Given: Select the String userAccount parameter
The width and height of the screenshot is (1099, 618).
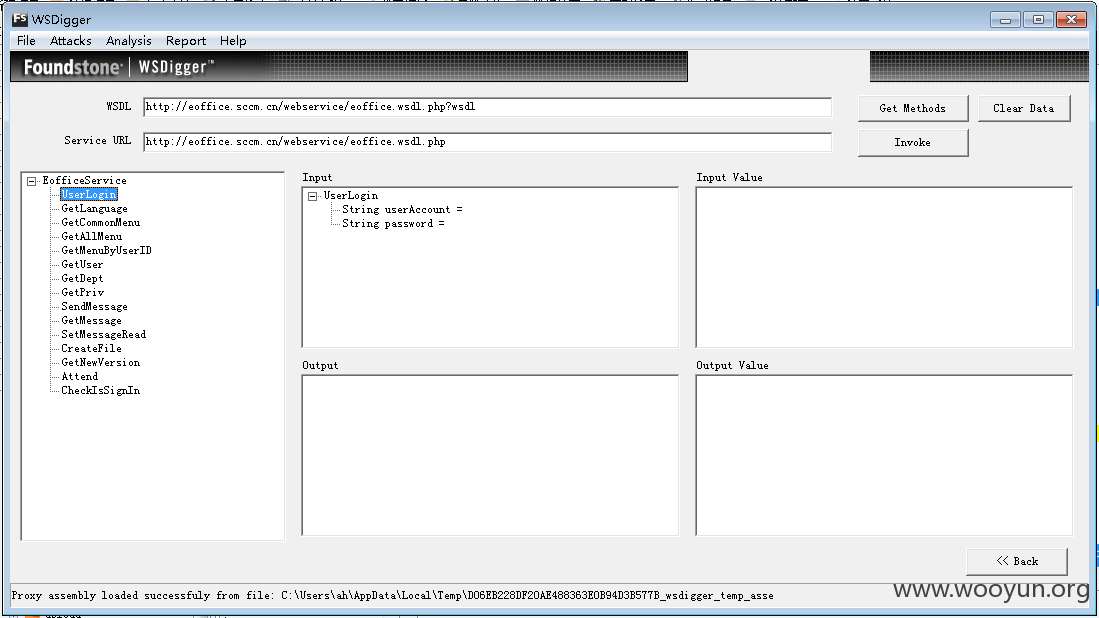Looking at the screenshot, I should click(402, 210).
